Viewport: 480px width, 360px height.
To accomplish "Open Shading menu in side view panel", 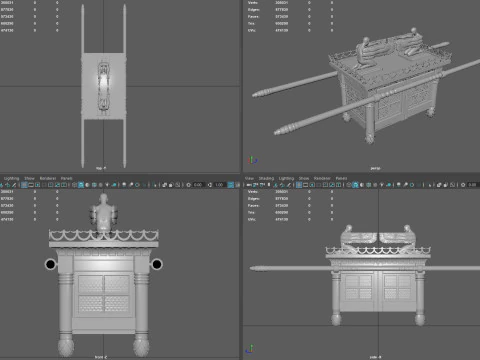I will (x=266, y=178).
